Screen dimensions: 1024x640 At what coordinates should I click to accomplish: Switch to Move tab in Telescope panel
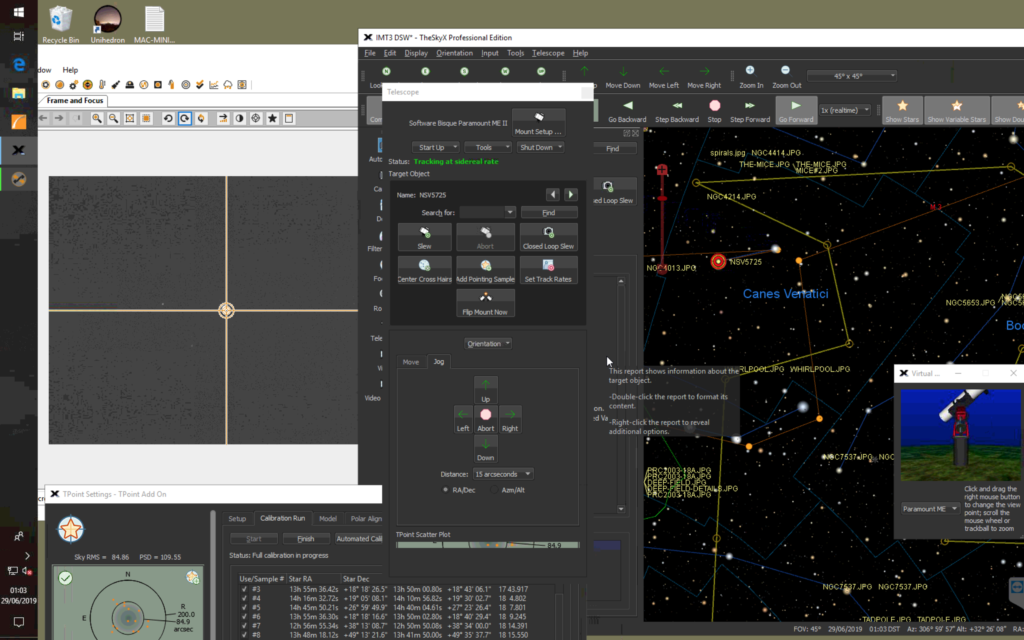pos(411,362)
